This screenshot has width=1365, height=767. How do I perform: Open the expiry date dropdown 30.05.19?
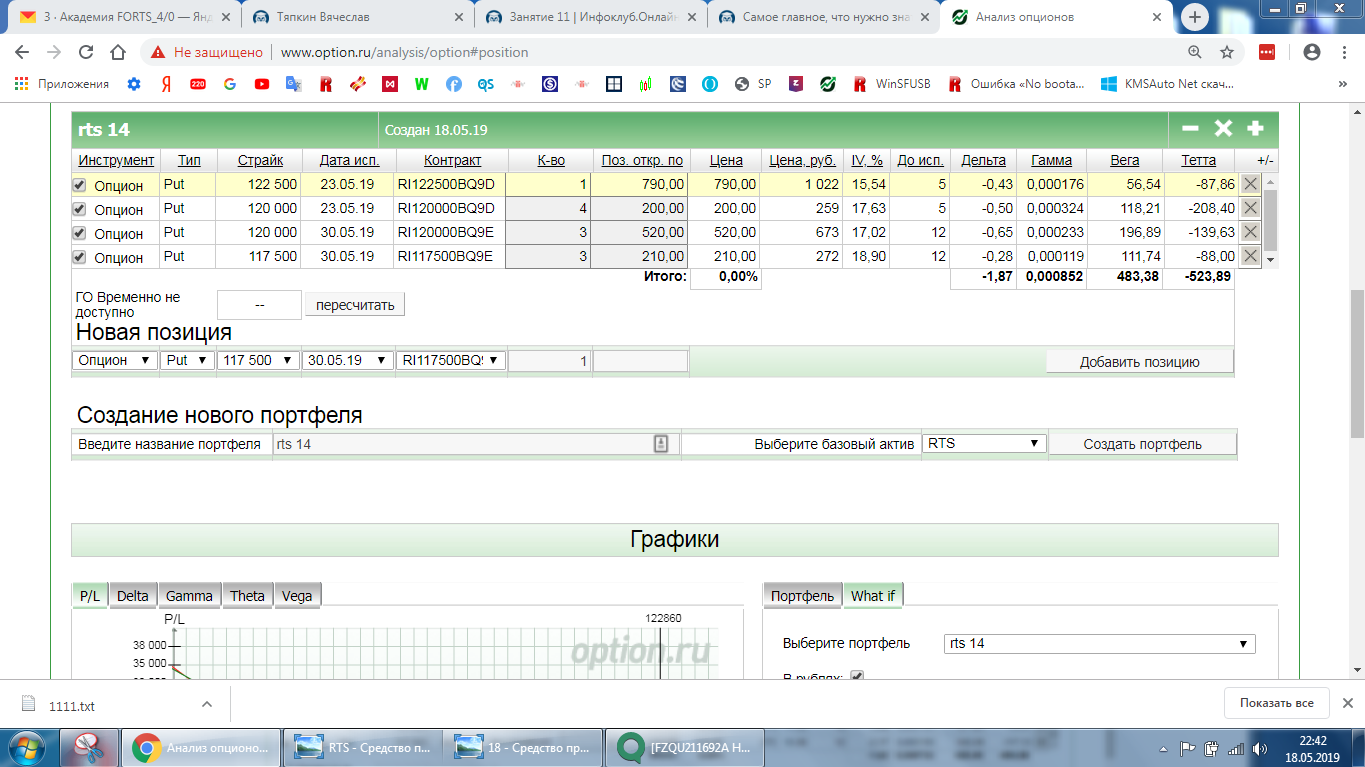tap(348, 360)
